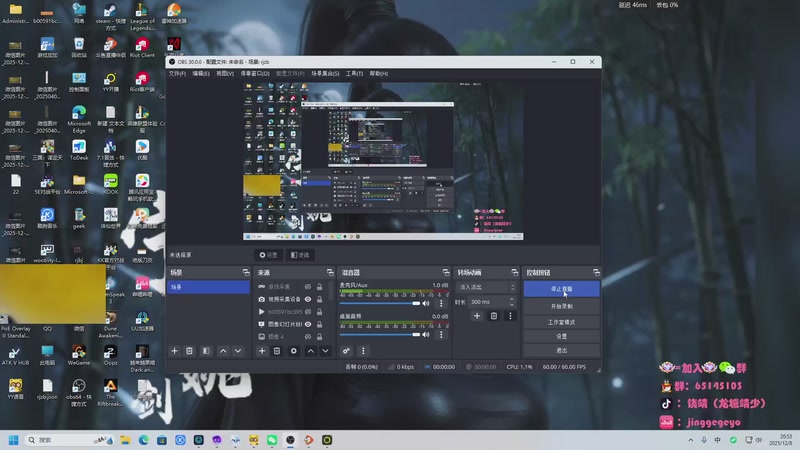Viewport: 800px width, 450px height.
Task: Undock the 控制按钮 panel with float icon
Action: [596, 272]
